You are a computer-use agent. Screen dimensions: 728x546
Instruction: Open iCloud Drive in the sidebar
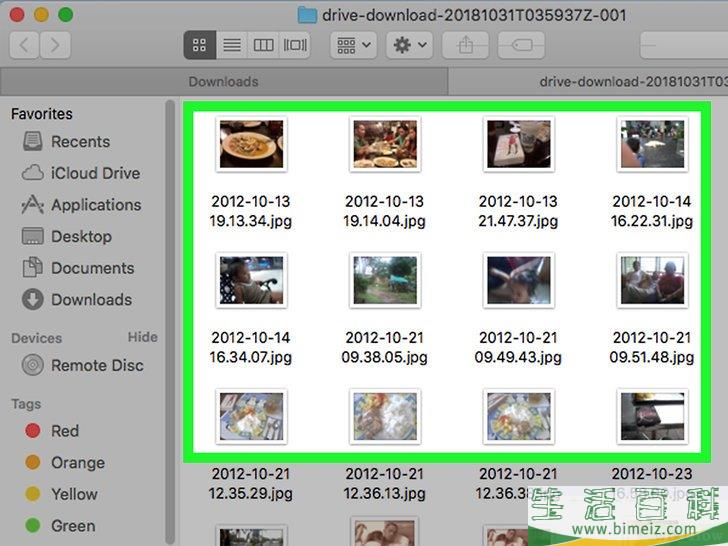(x=81, y=173)
